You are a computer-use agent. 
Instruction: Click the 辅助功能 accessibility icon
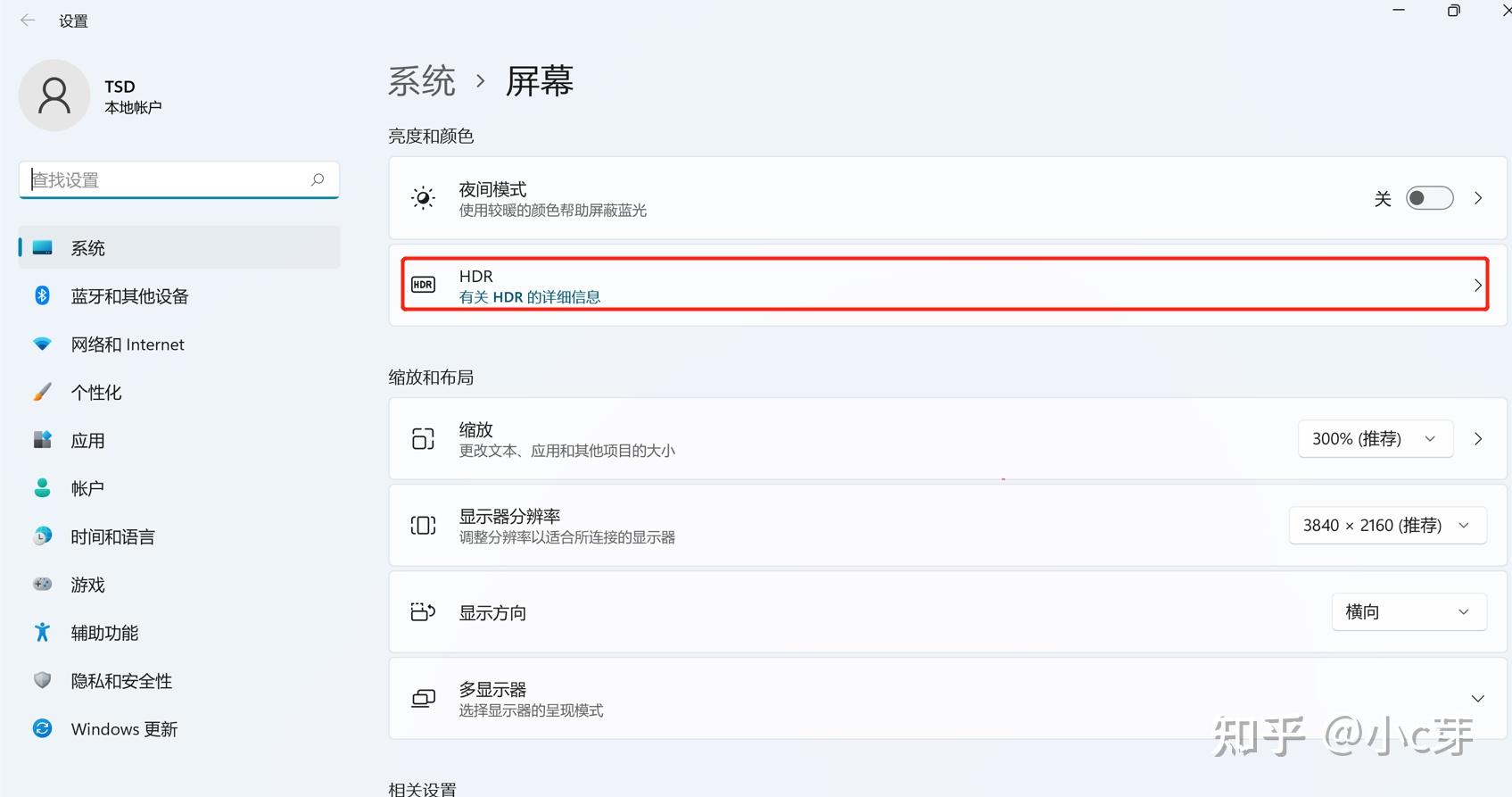[42, 632]
